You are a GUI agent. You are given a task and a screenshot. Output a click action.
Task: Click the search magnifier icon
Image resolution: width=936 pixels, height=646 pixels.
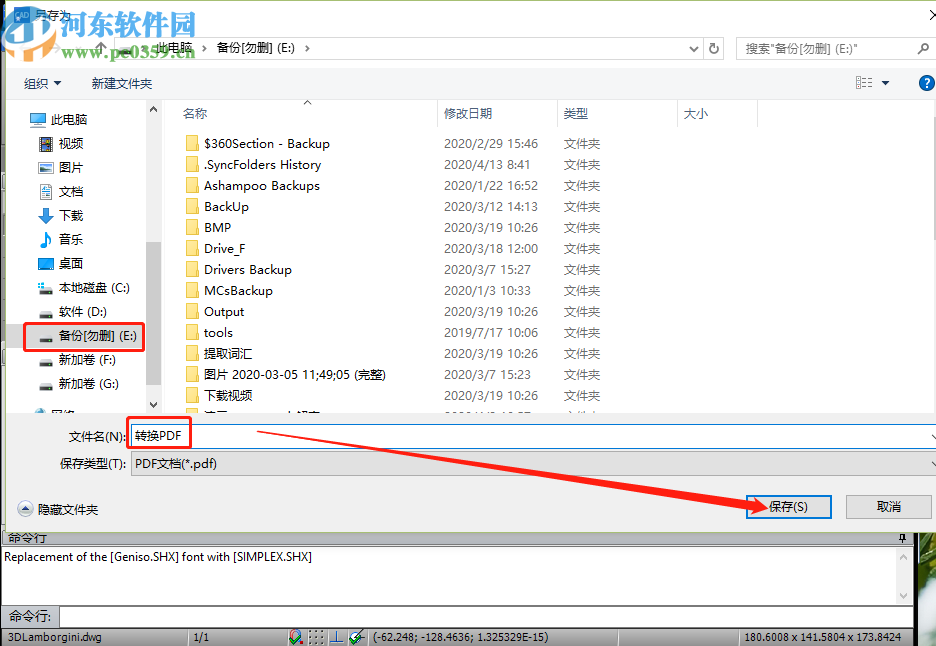[x=923, y=48]
